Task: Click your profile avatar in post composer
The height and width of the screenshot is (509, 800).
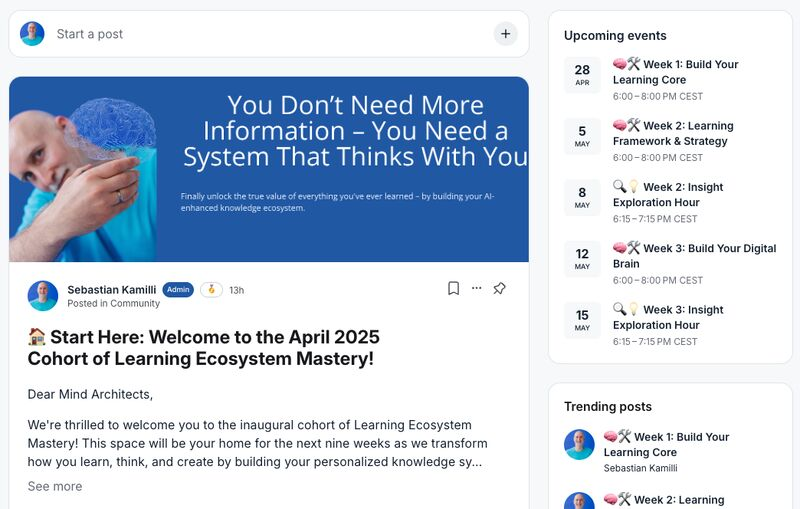Action: point(32,34)
